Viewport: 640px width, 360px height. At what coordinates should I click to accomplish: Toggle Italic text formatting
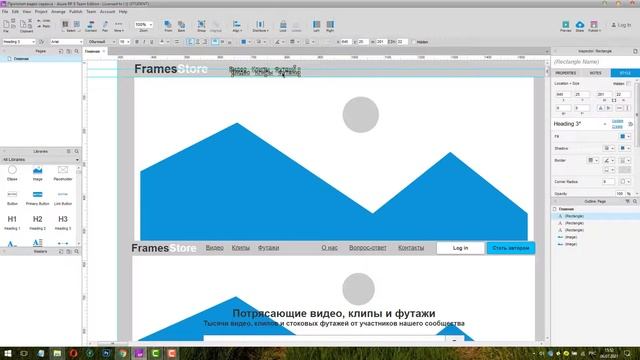pos(144,42)
